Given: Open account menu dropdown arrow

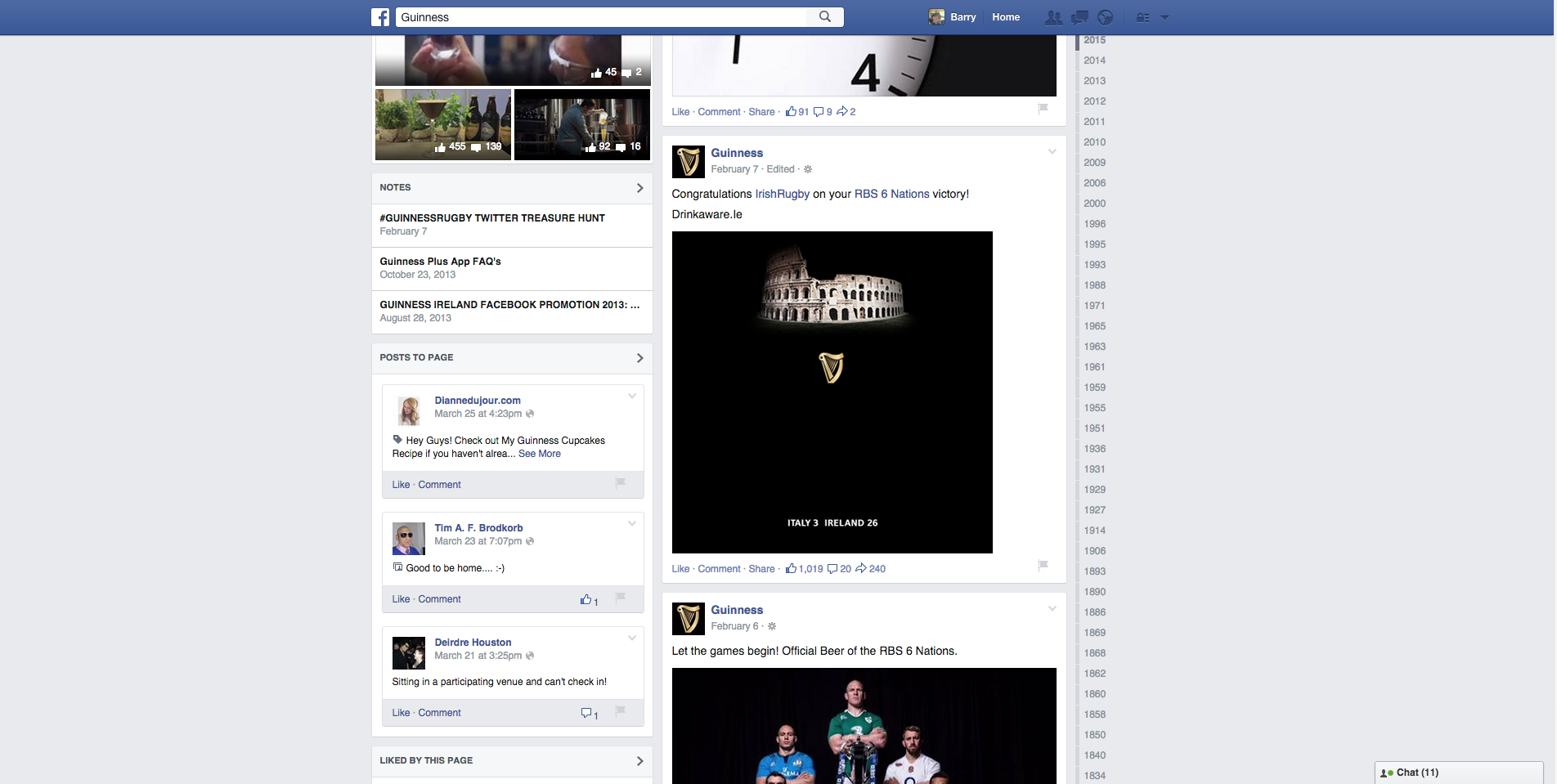Looking at the screenshot, I should (1164, 17).
